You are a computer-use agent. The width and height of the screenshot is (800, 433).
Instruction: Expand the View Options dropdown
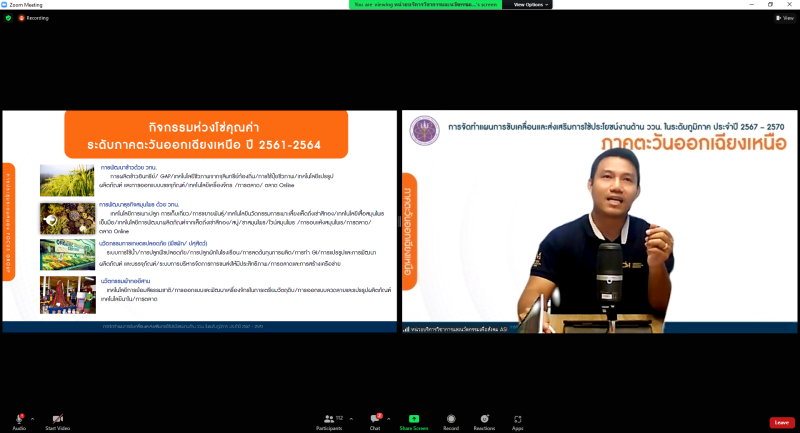(531, 5)
